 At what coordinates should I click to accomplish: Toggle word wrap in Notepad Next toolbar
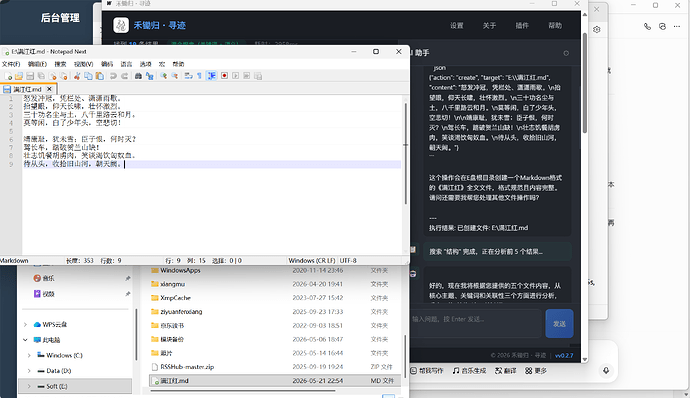188,76
